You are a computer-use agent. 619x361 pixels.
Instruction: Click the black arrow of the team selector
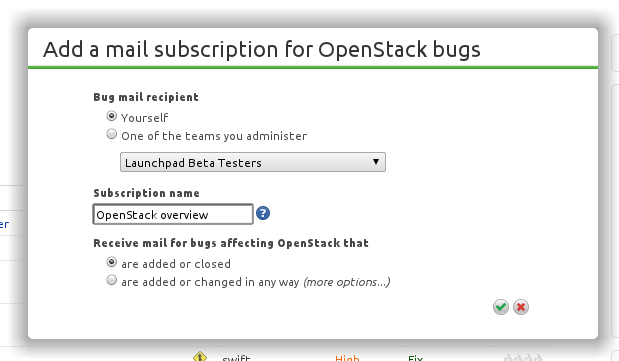(x=376, y=162)
